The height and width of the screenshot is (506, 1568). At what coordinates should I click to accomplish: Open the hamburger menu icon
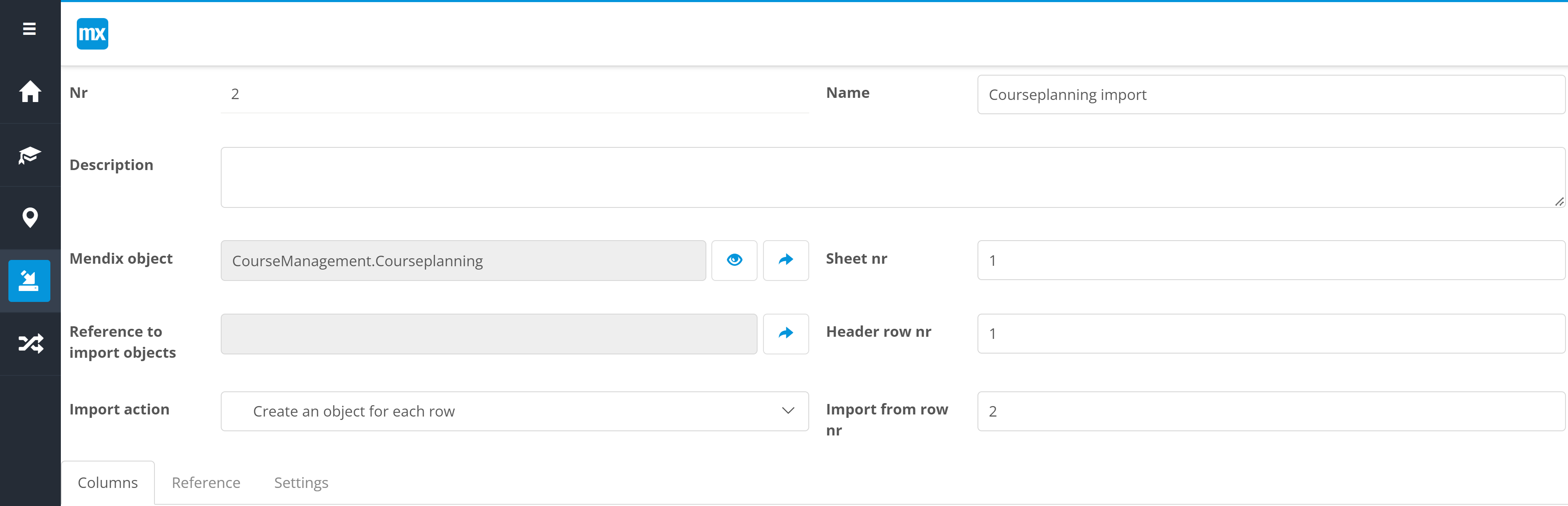click(29, 29)
